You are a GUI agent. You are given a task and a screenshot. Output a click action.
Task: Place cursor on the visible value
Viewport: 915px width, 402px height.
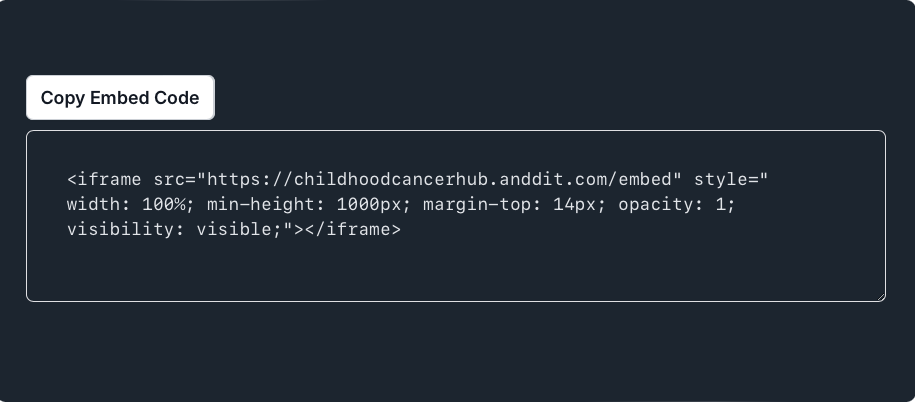coord(234,229)
